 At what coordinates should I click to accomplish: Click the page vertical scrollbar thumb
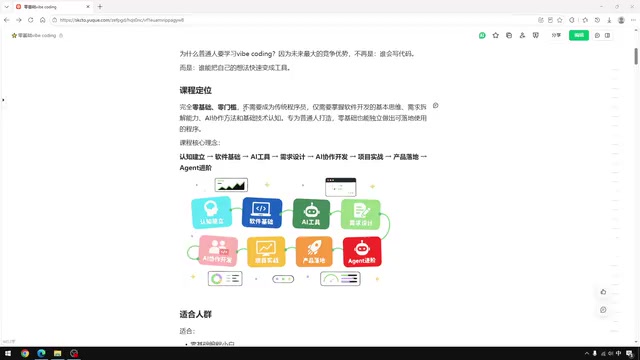pyautogui.click(x=636, y=56)
